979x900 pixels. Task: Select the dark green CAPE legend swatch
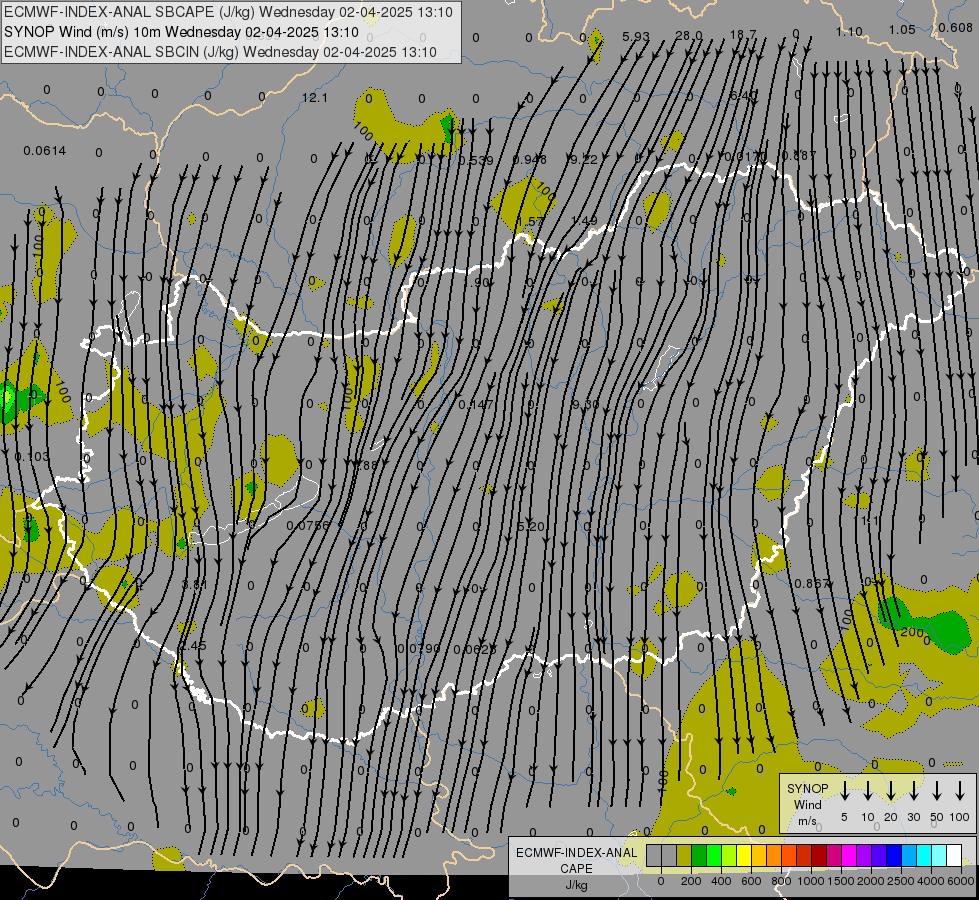coord(699,856)
